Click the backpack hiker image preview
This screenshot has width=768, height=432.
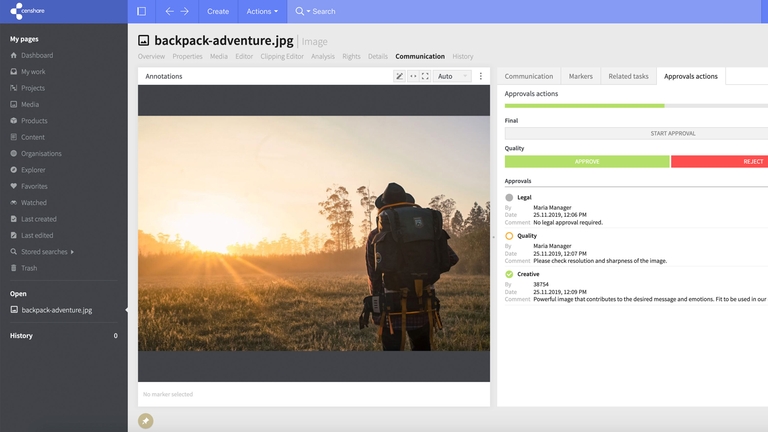(x=313, y=233)
